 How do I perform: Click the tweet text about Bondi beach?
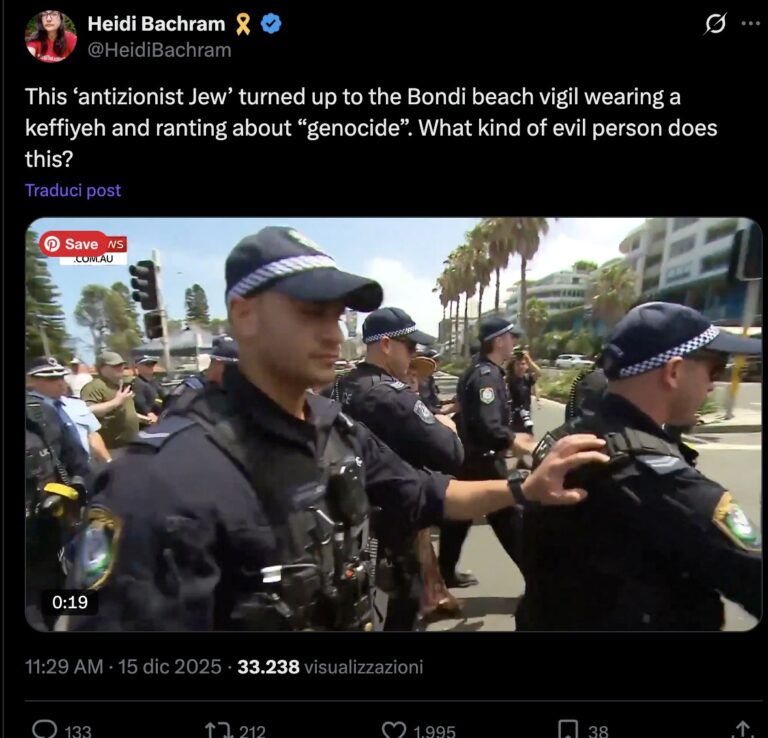click(371, 127)
